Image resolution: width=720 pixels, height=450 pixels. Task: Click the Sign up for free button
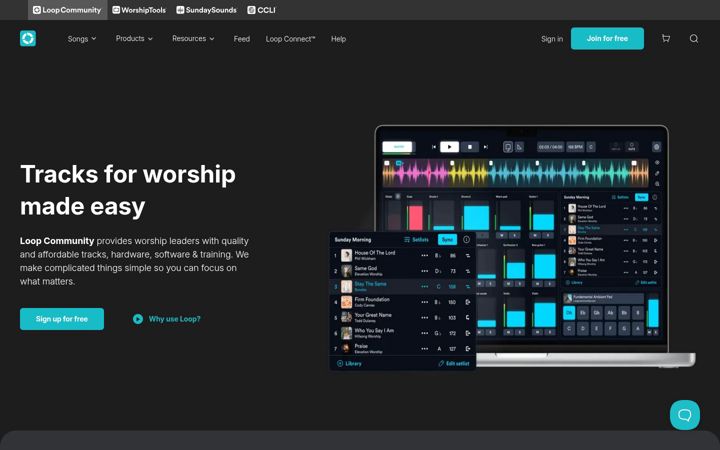tap(62, 319)
